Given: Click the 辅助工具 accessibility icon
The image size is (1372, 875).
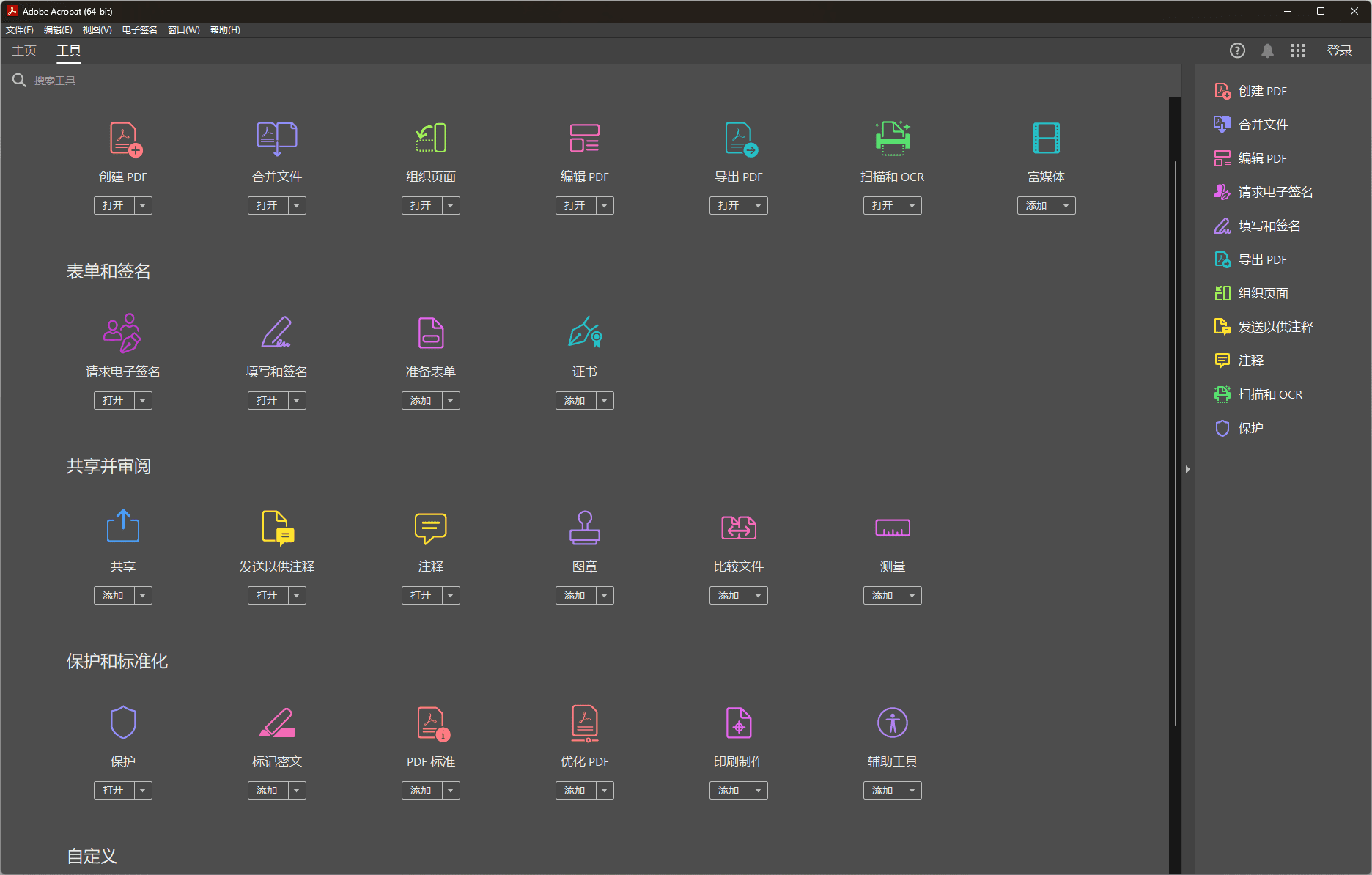Looking at the screenshot, I should pos(892,723).
